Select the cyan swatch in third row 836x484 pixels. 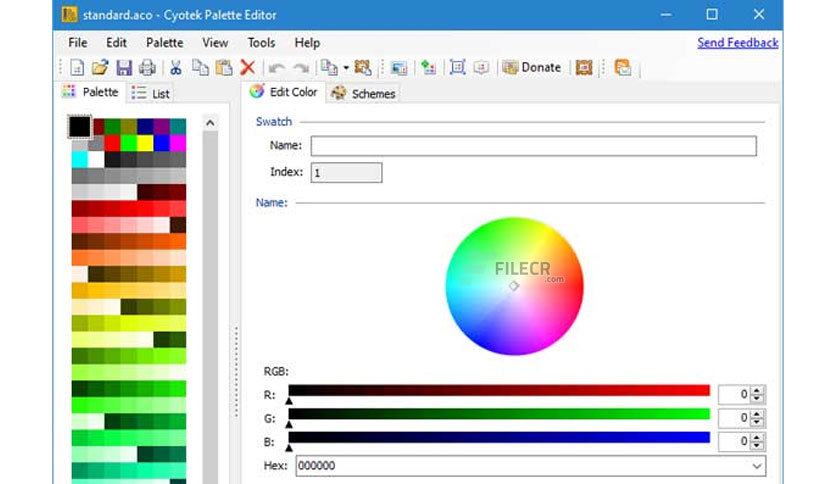pos(79,159)
